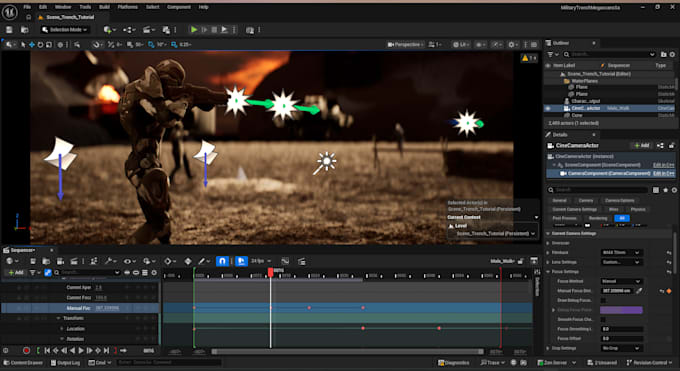Enable the Smooth Focus Changes checkbox
The width and height of the screenshot is (680, 371).
(x=603, y=319)
